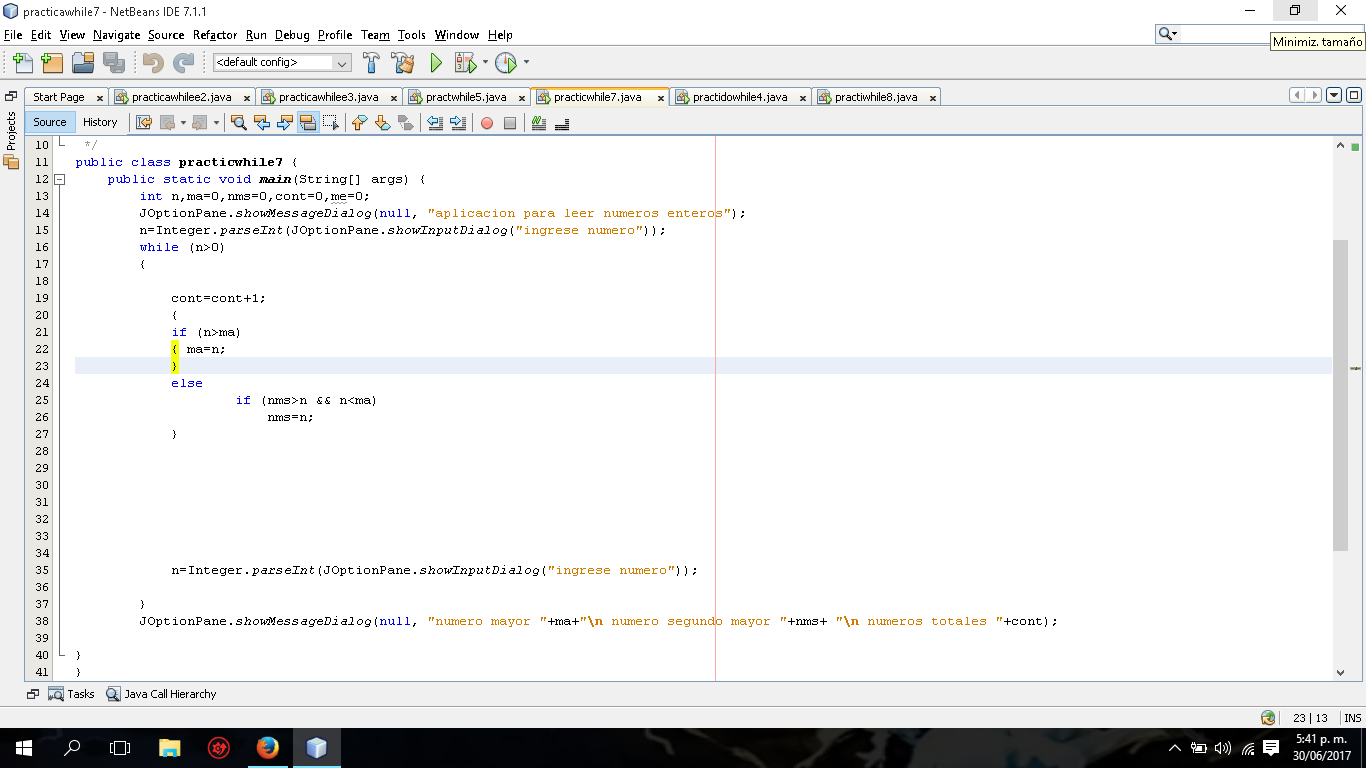Expand the Profile Project dropdown arrow
Image resolution: width=1366 pixels, height=768 pixels.
tap(526, 63)
